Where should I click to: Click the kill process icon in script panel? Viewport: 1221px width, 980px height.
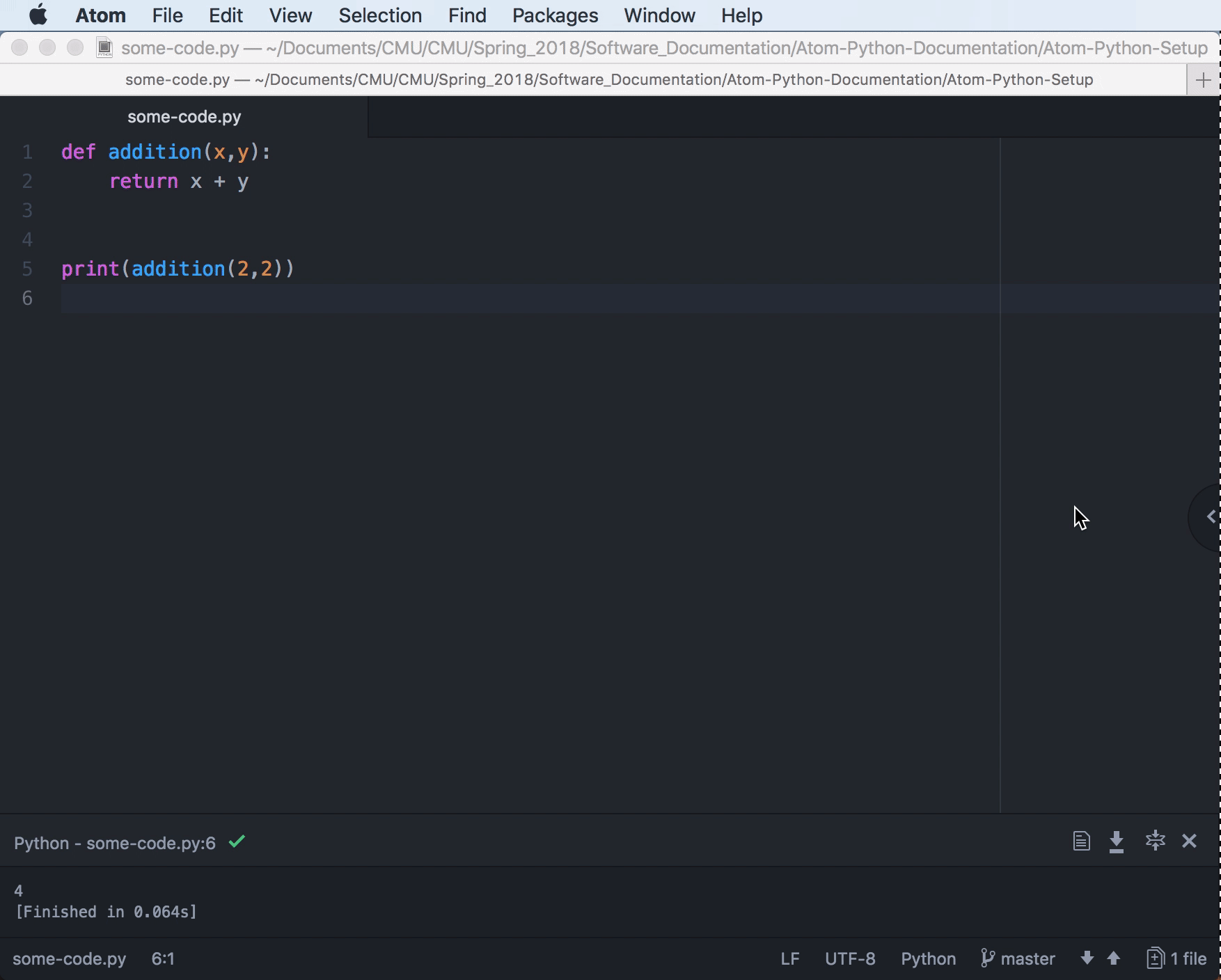point(1156,841)
